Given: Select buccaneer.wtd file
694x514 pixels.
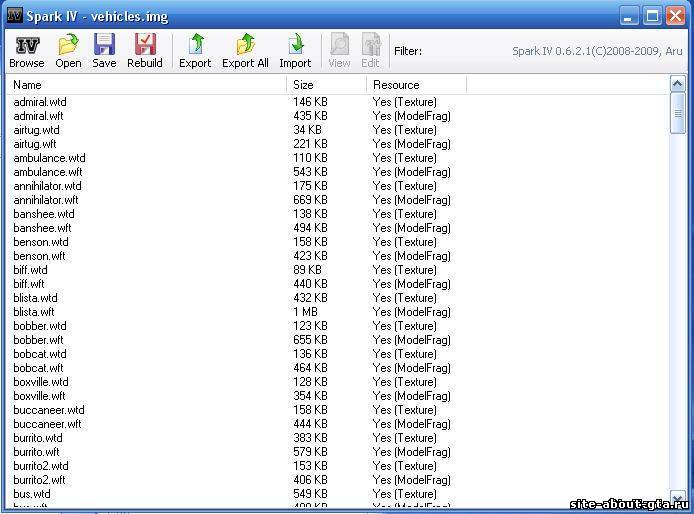Looking at the screenshot, I should tap(49, 410).
